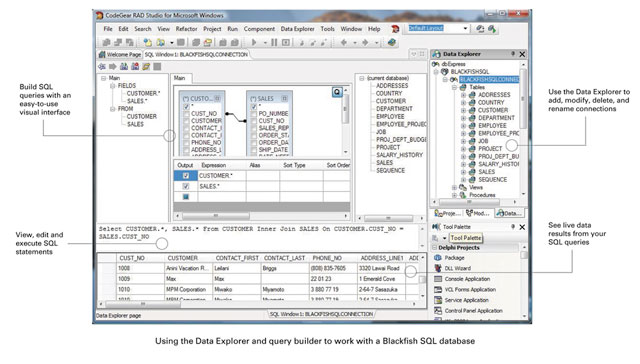The height and width of the screenshot is (364, 640).
Task: Switch to the Proje... panel tab
Action: tap(447, 213)
